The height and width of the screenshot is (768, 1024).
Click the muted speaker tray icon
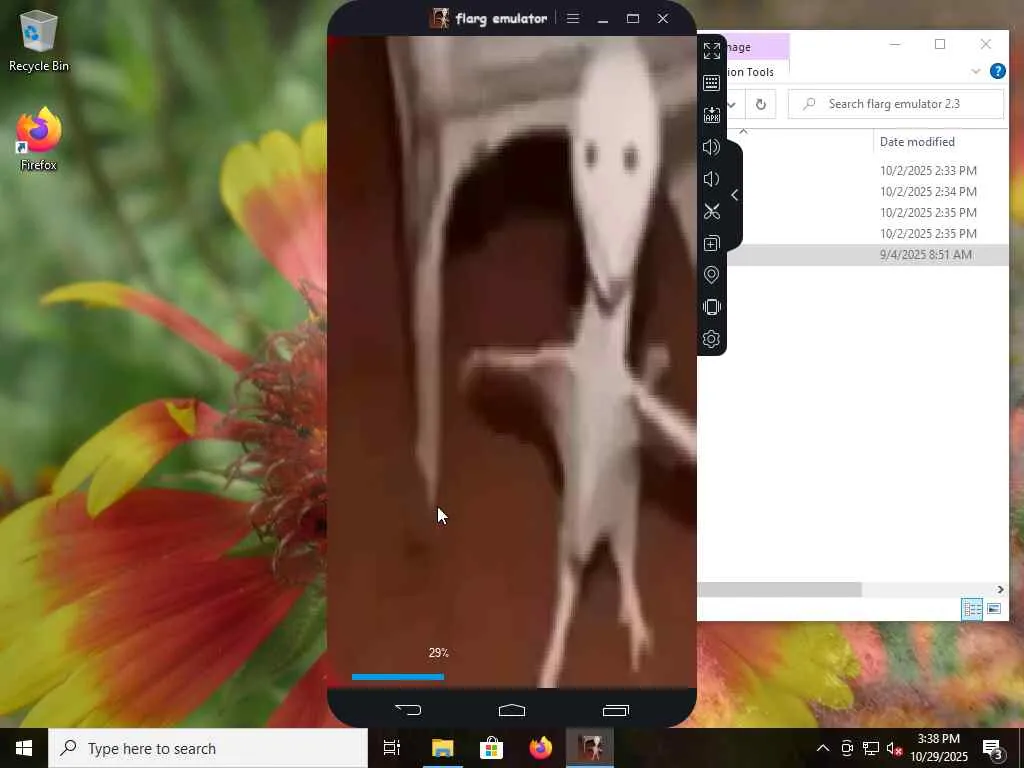[894, 748]
